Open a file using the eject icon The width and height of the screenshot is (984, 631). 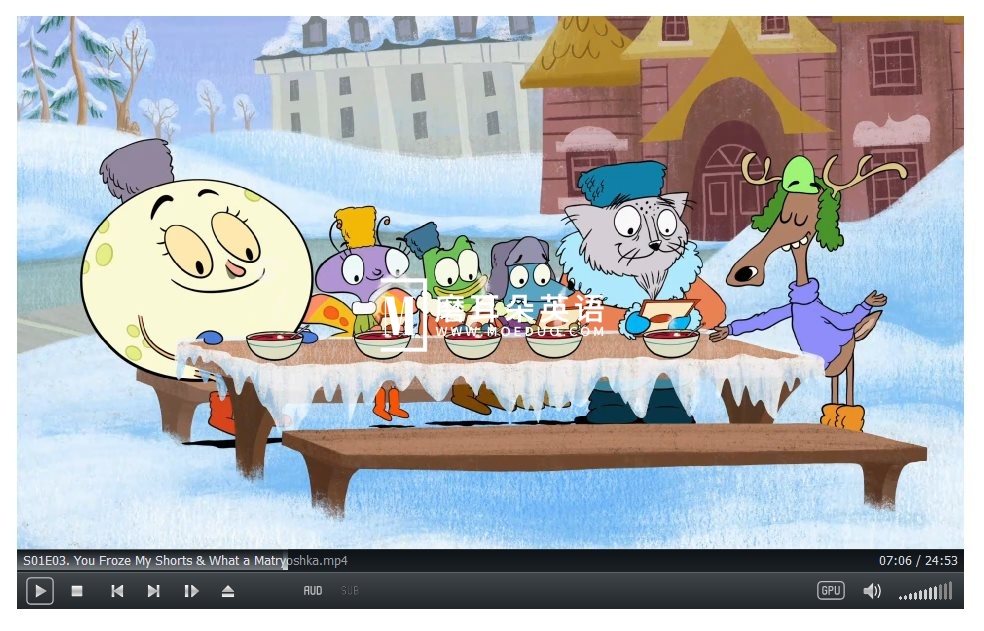[x=228, y=591]
